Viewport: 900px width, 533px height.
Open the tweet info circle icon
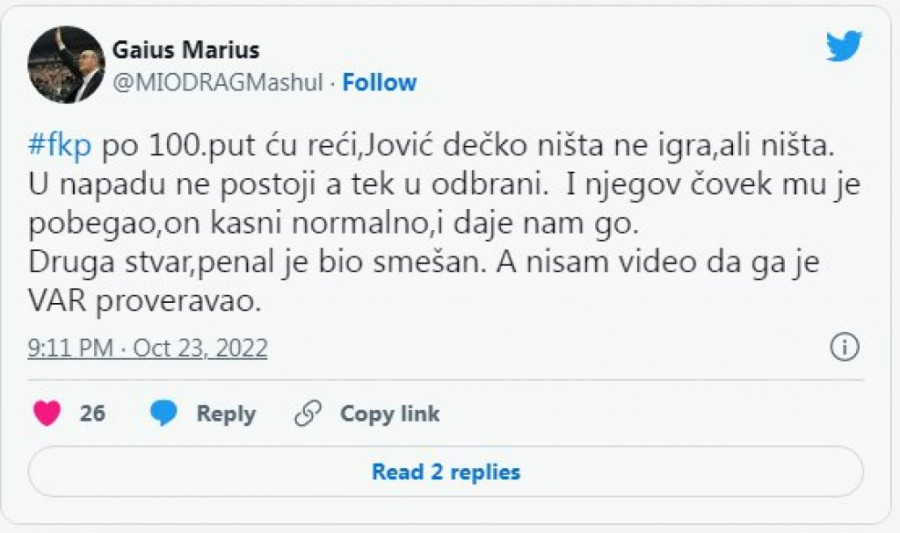(x=844, y=347)
